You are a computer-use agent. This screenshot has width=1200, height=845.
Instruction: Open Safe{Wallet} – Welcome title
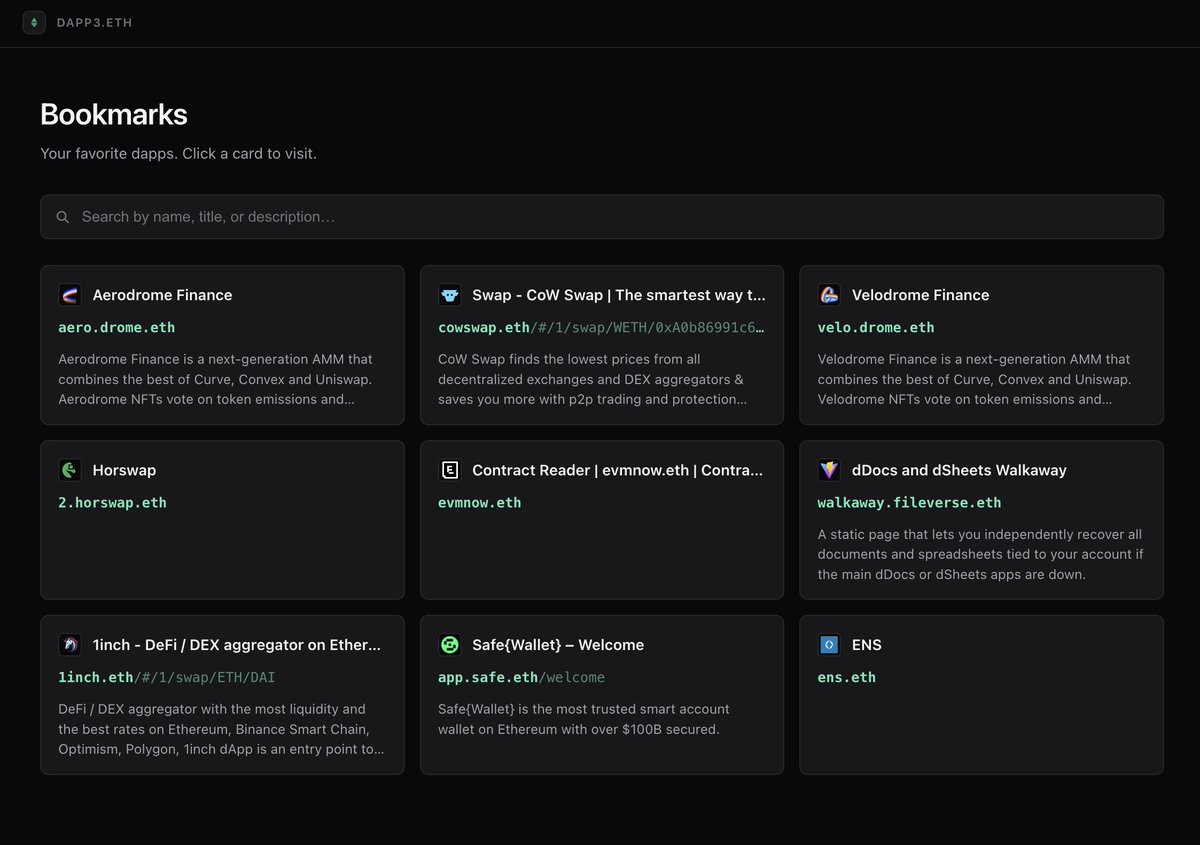[558, 645]
